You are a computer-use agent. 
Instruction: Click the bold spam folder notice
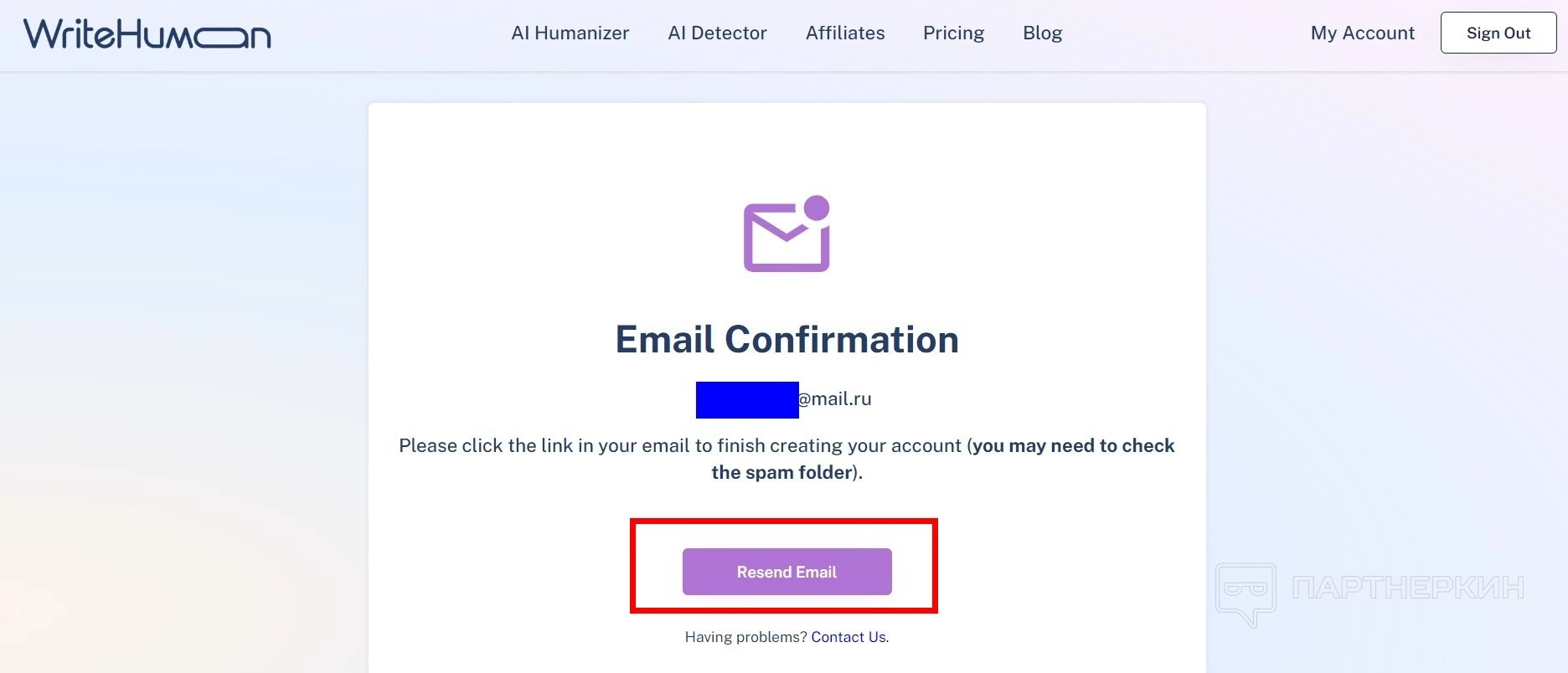coord(1072,446)
